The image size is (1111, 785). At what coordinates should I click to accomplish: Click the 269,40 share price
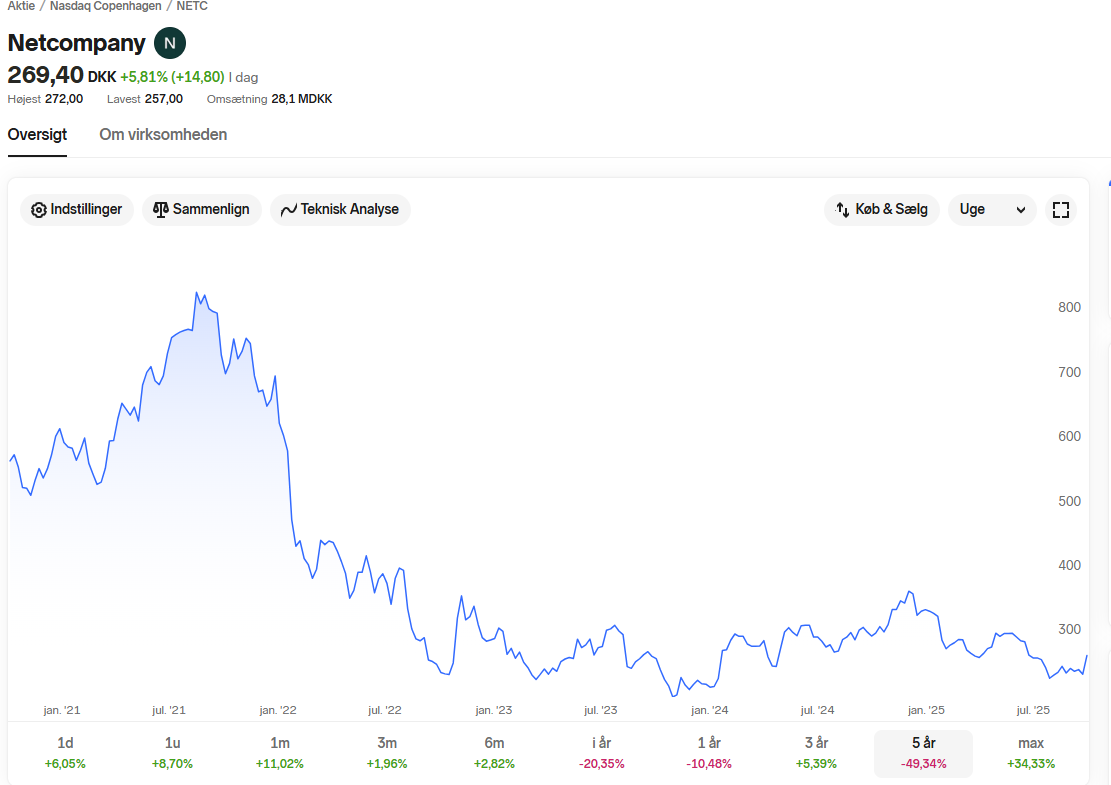pyautogui.click(x=45, y=75)
